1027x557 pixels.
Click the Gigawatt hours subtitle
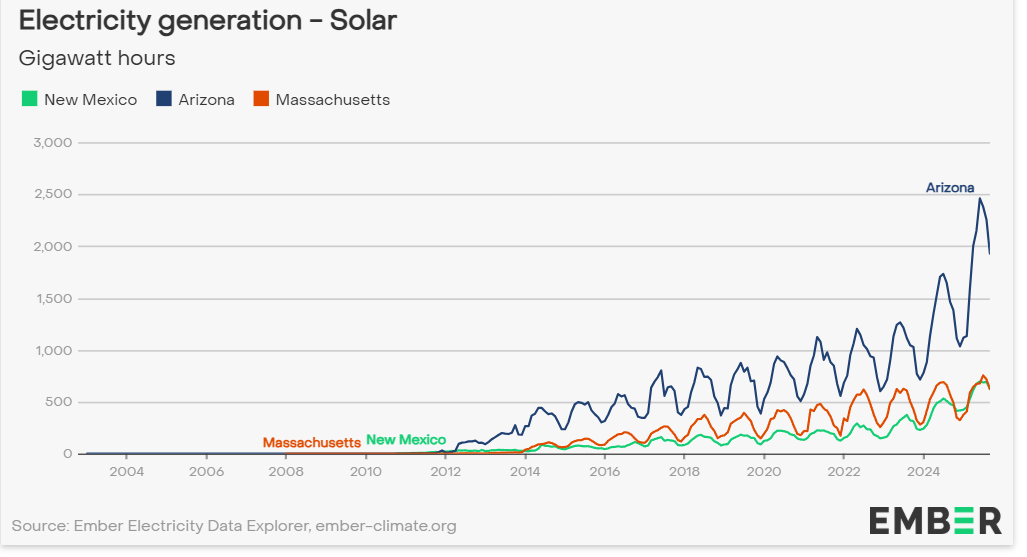pos(97,58)
